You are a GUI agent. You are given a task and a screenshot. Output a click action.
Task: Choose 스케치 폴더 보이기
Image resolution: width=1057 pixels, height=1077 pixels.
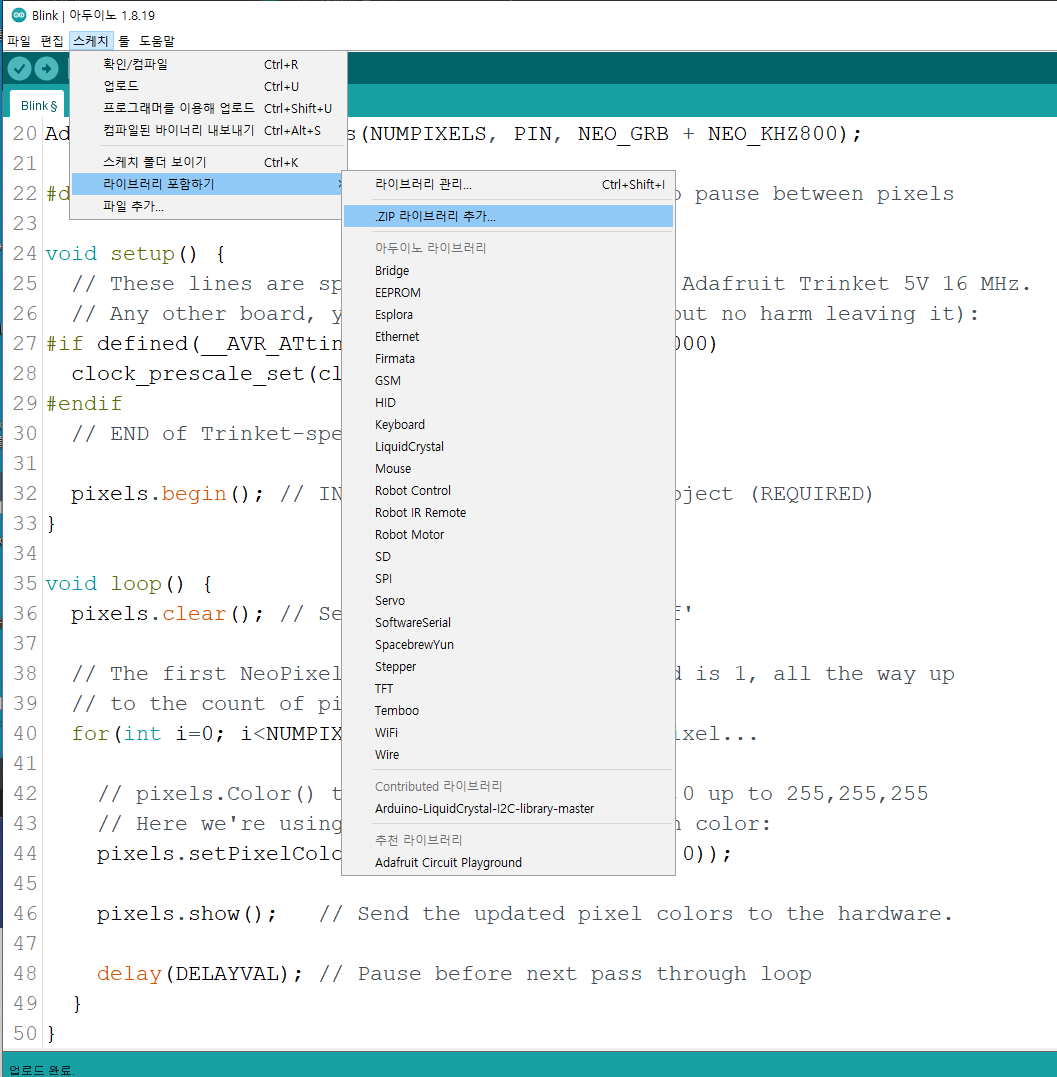[208, 162]
